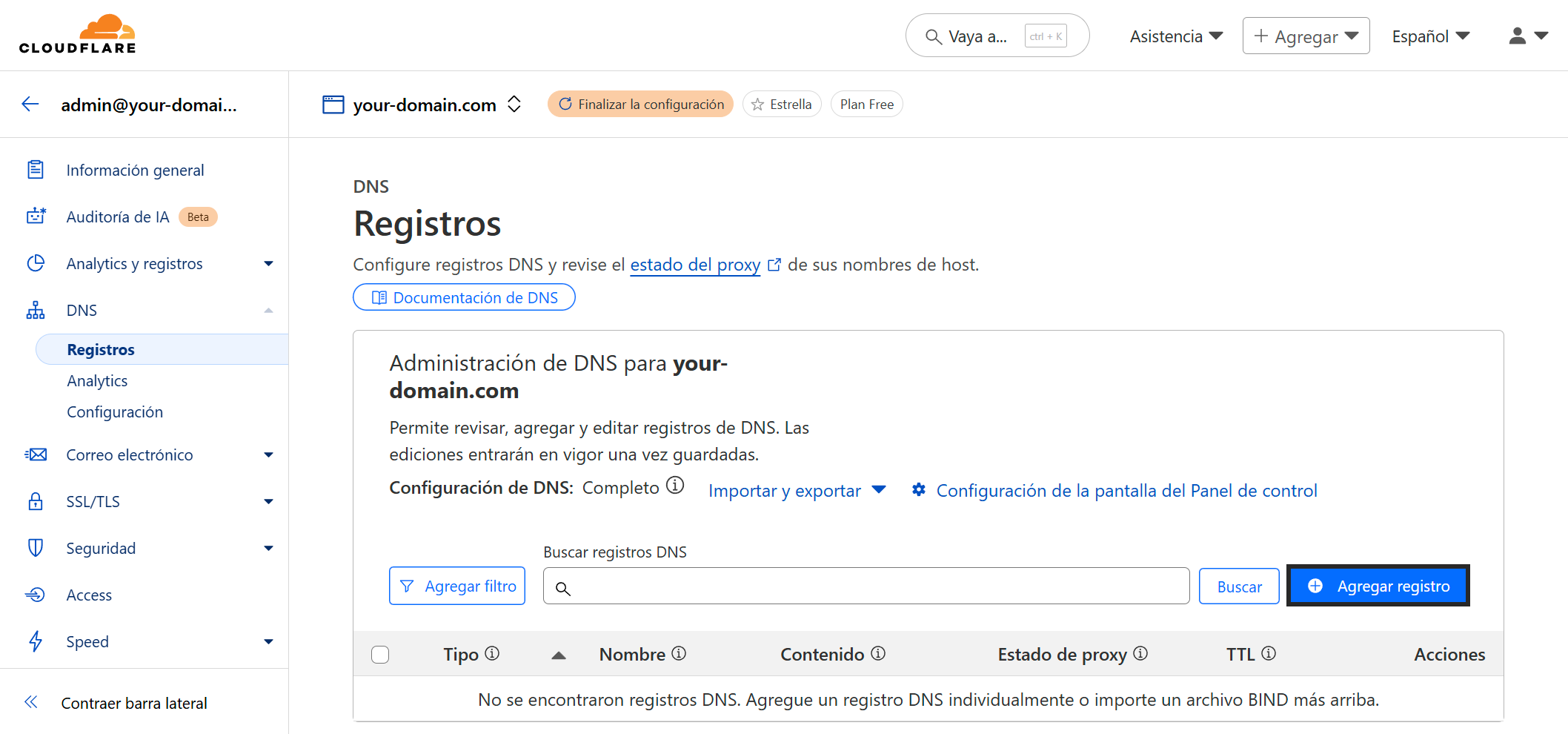The height and width of the screenshot is (734, 1568).
Task: Expand SSL/TLS sidebar section
Action: (x=268, y=502)
